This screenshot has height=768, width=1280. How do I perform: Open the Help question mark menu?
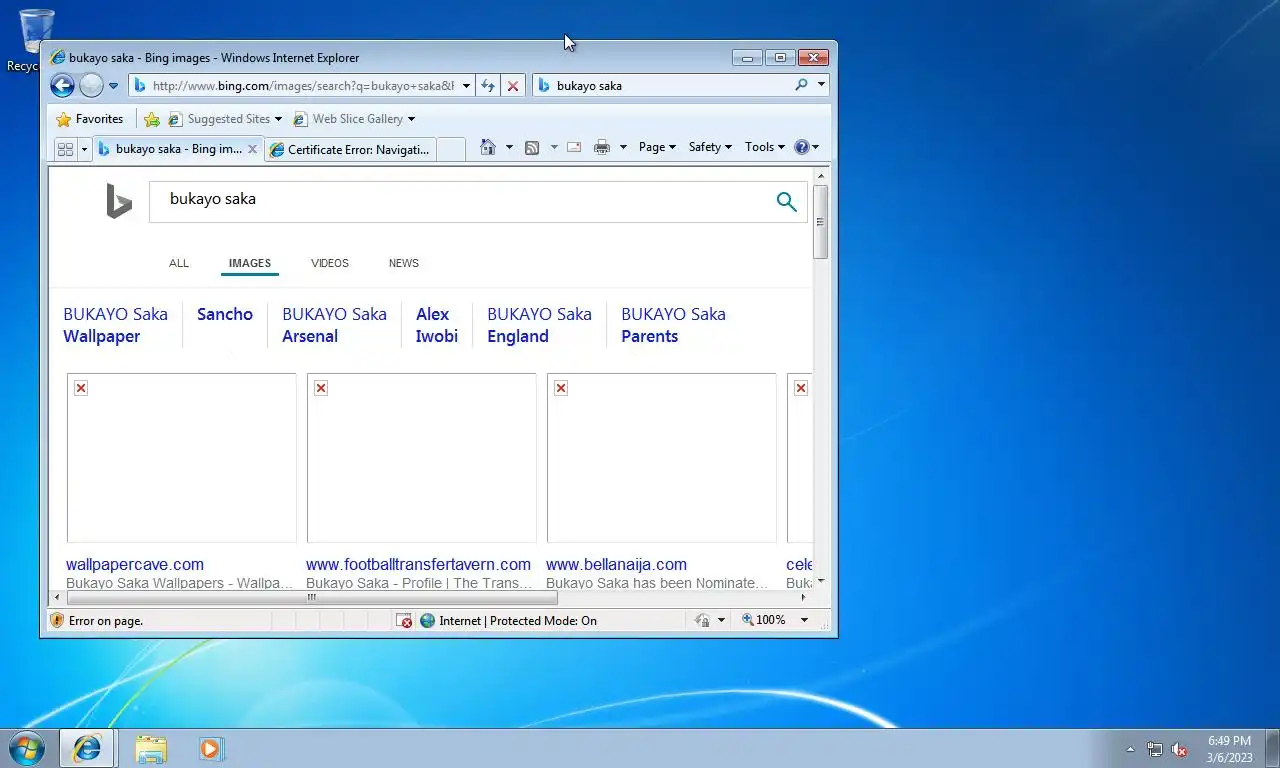[806, 147]
